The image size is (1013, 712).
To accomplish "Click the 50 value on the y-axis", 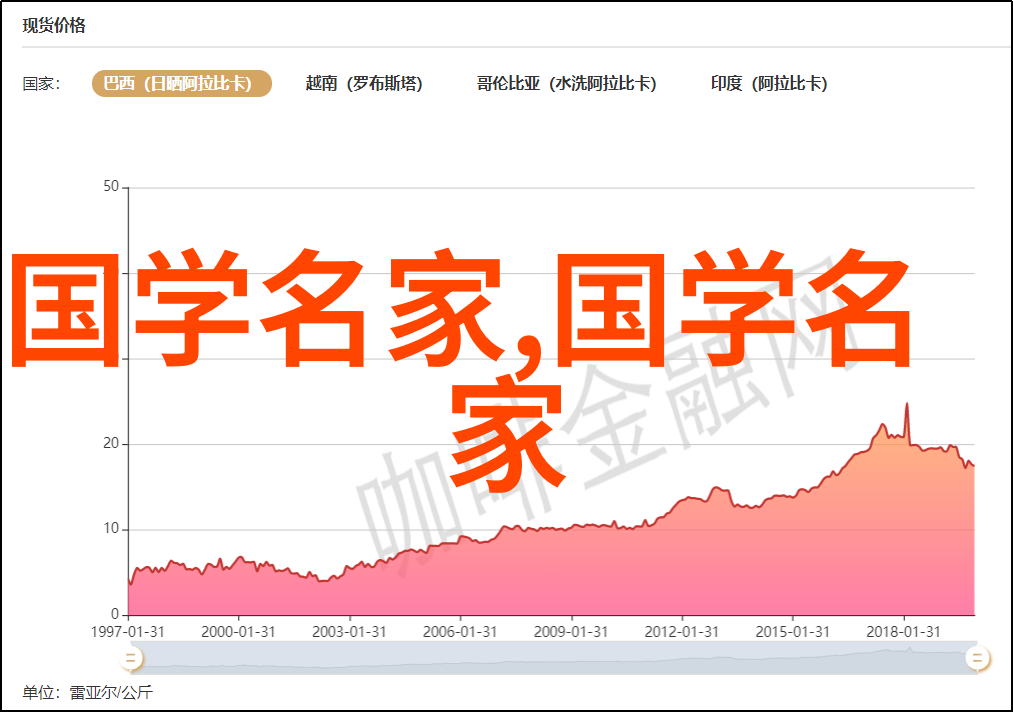I will click(x=111, y=187).
